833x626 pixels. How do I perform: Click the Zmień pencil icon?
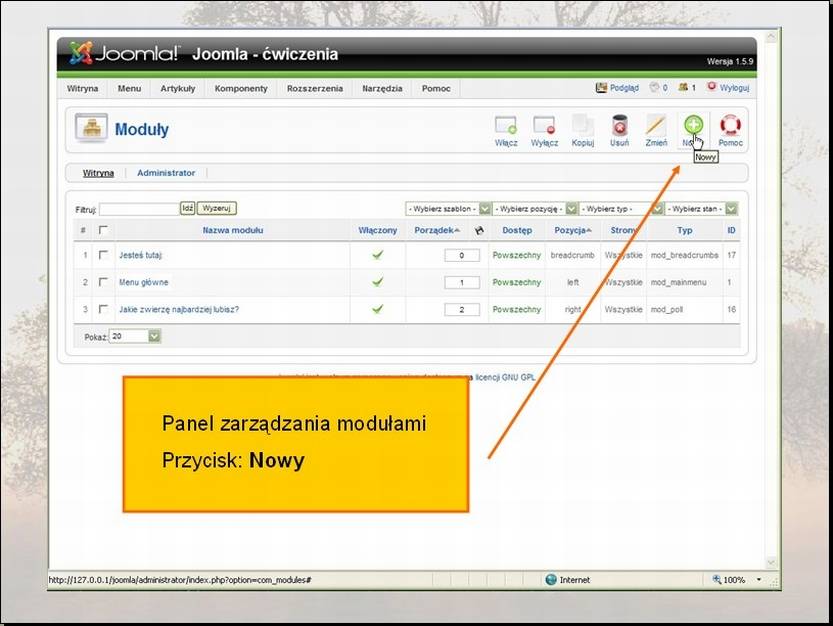(x=656, y=125)
